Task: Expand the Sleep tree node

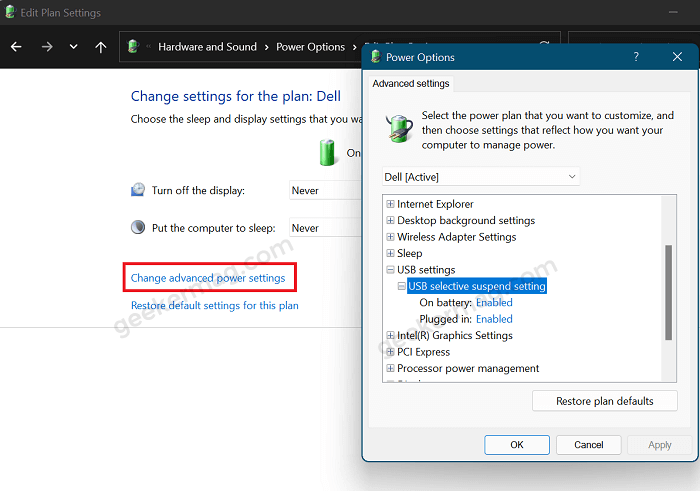Action: tap(390, 253)
